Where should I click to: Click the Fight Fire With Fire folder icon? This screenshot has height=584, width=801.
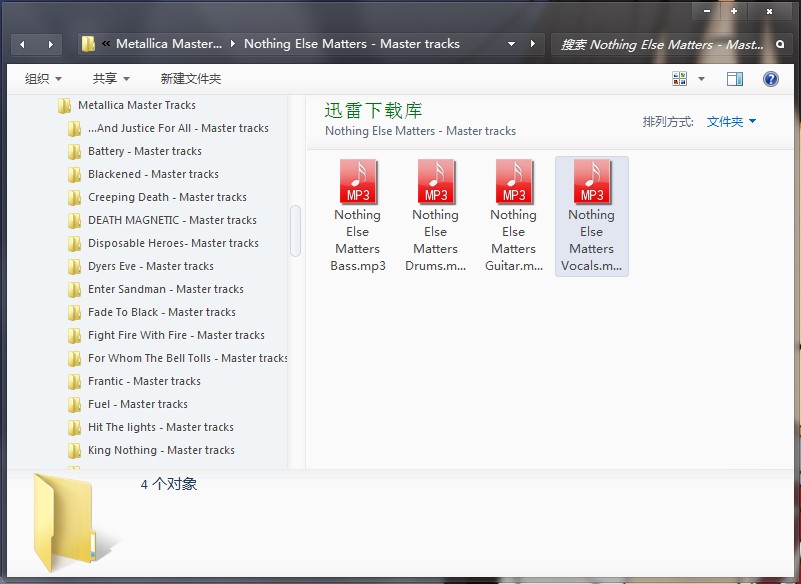[75, 335]
